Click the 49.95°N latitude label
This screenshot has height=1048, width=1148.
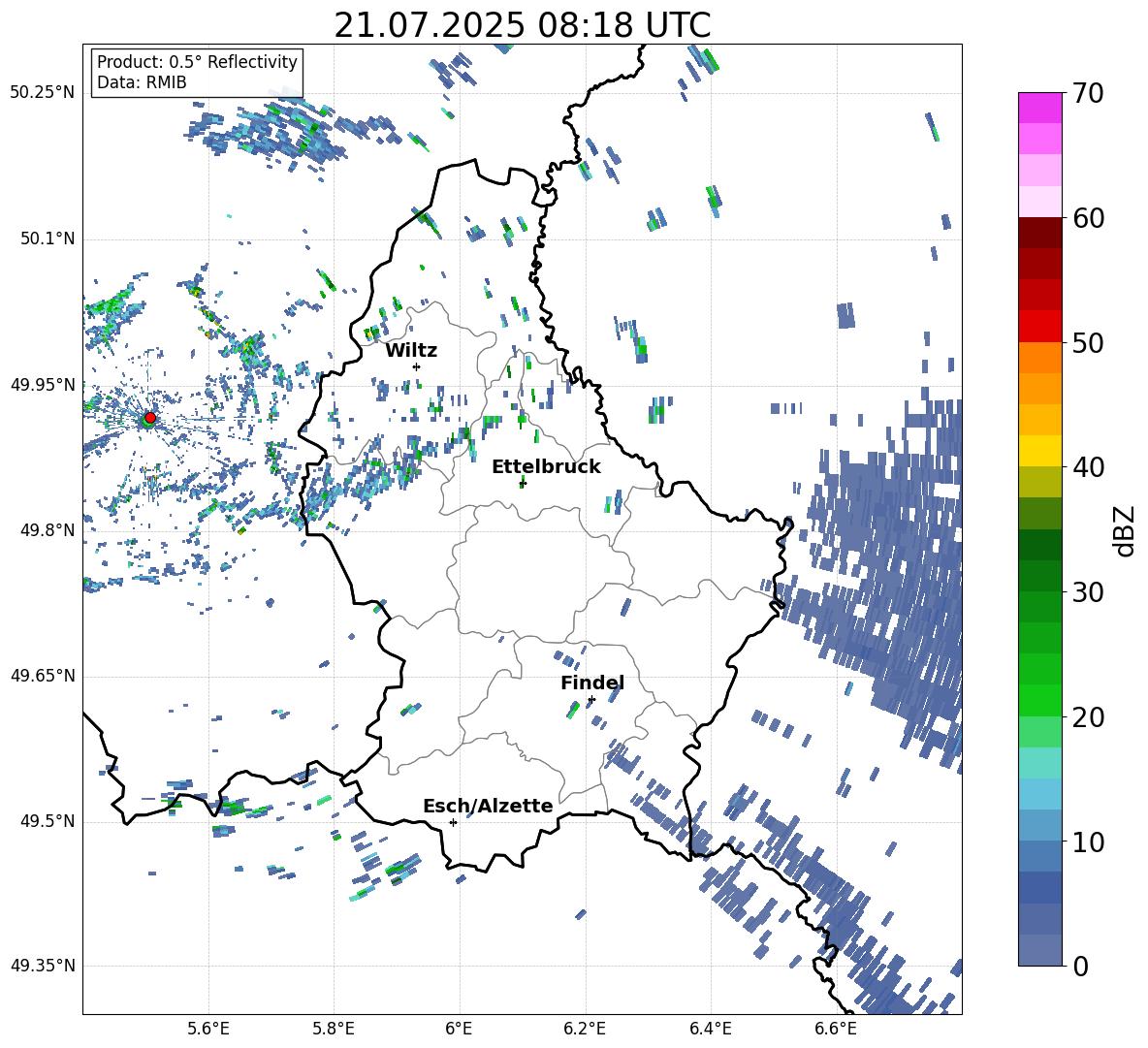(x=43, y=384)
